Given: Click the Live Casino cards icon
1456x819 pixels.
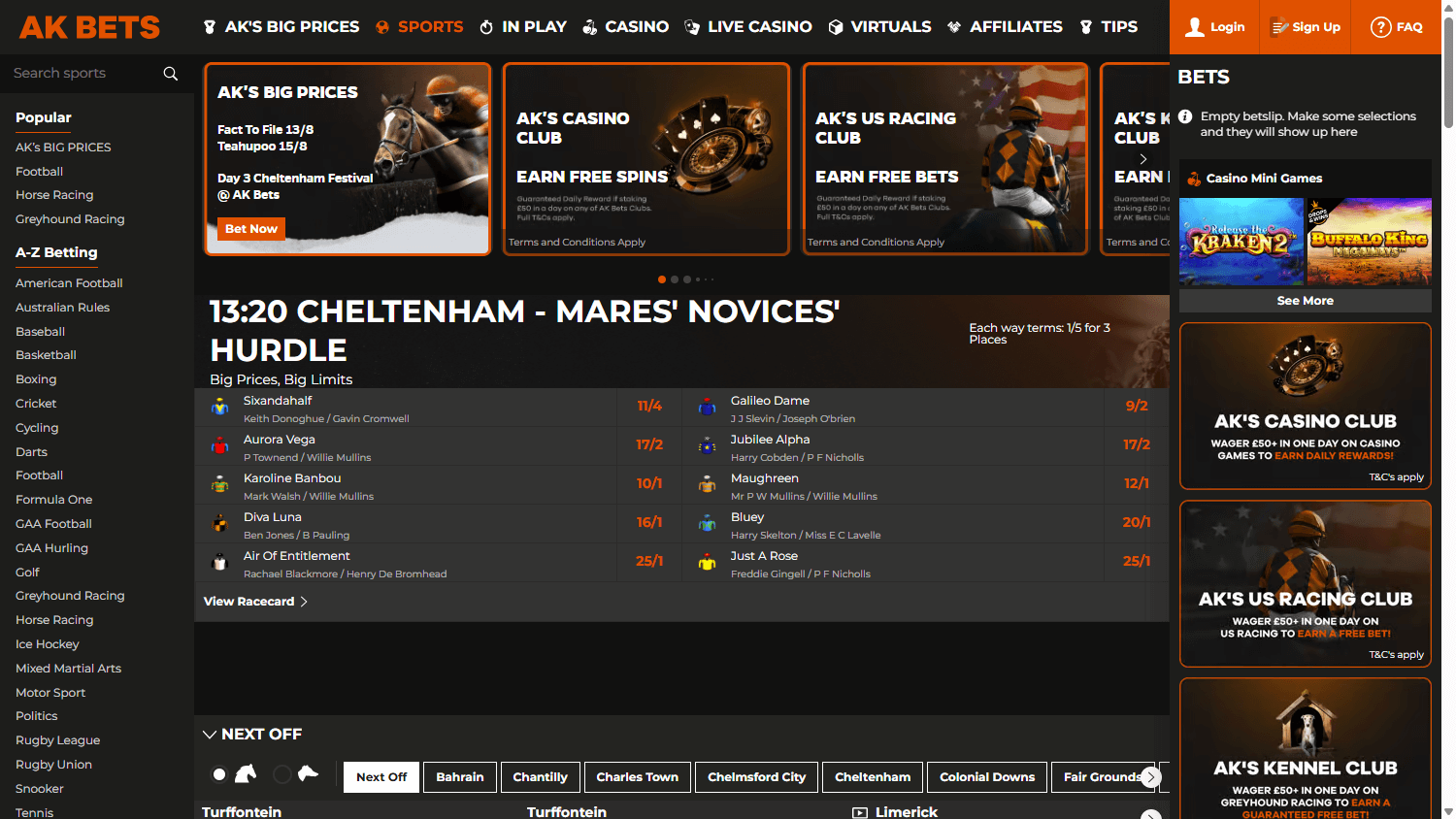Looking at the screenshot, I should click(690, 27).
